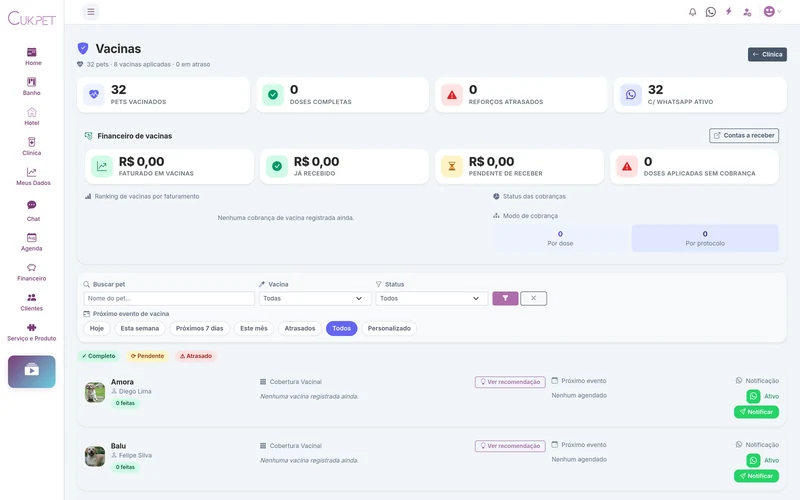Open the Vacina dropdown
Image resolution: width=800 pixels, height=500 pixels.
315,298
